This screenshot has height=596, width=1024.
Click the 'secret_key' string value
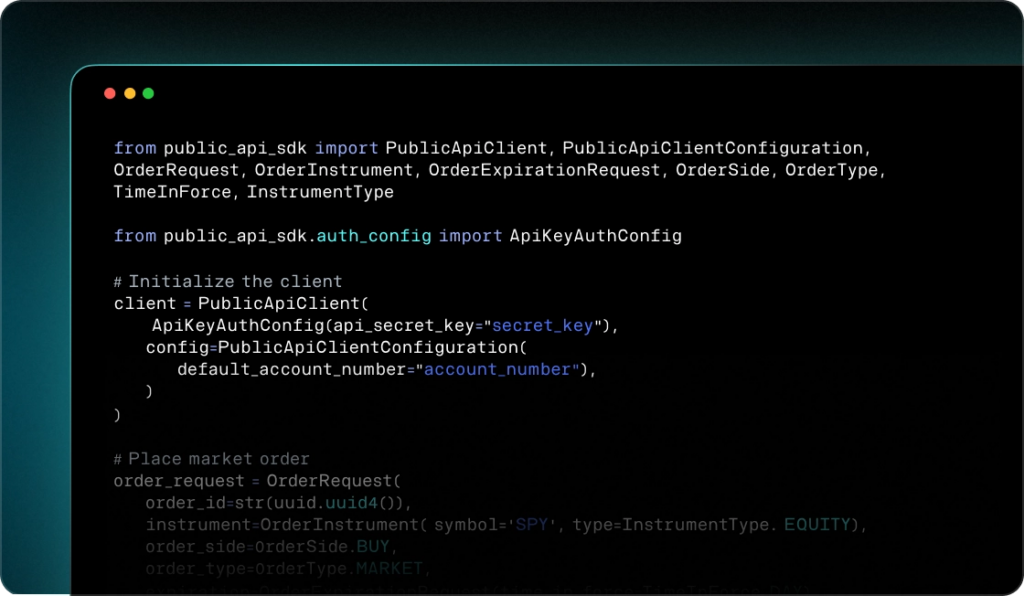tap(543, 326)
